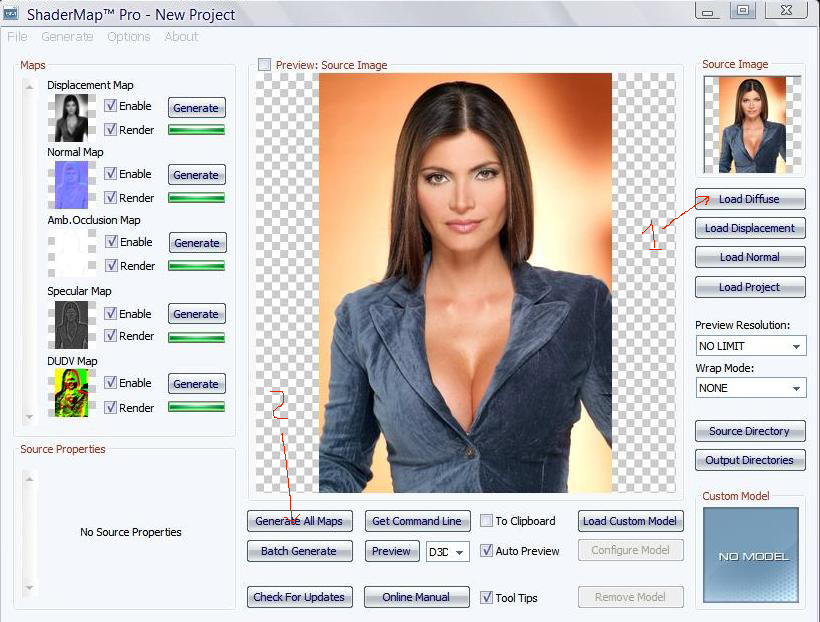Toggle Render for Normal Map
The width and height of the screenshot is (820, 622).
coord(110,197)
